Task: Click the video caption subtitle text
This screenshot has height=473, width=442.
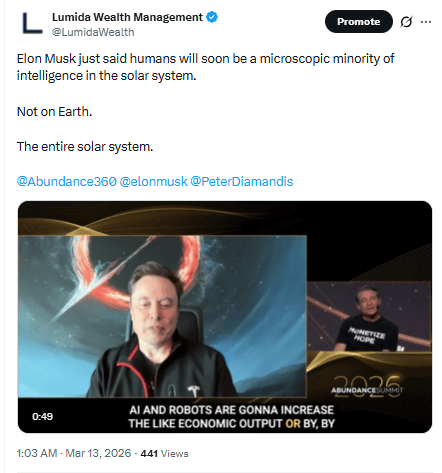Action: coord(232,416)
